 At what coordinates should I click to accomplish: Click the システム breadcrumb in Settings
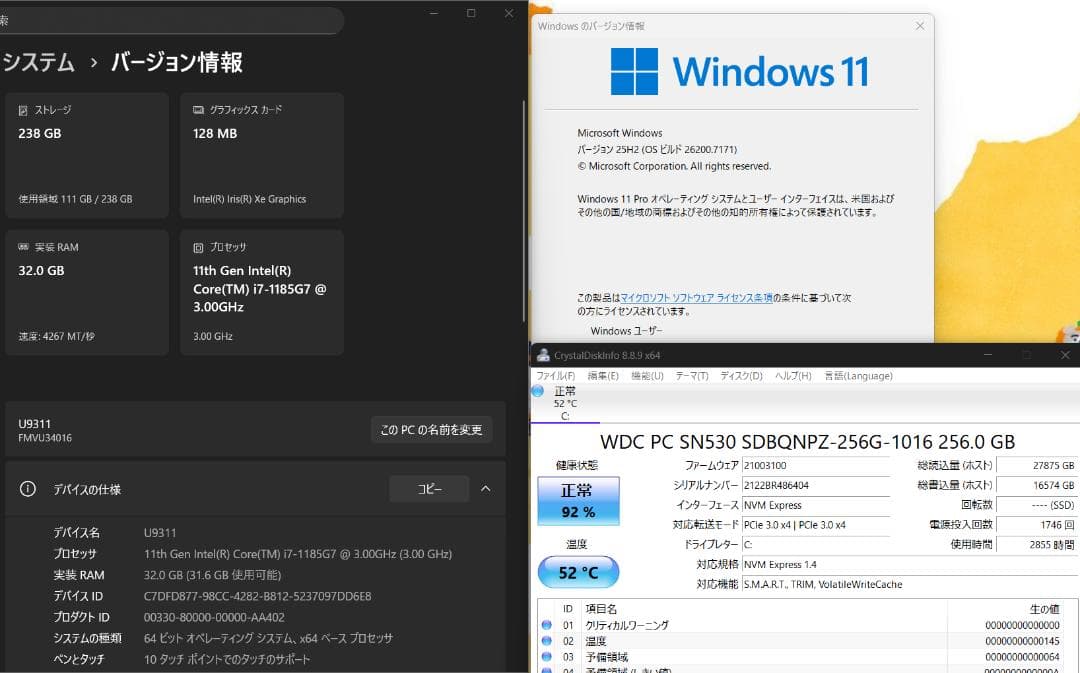pos(39,62)
